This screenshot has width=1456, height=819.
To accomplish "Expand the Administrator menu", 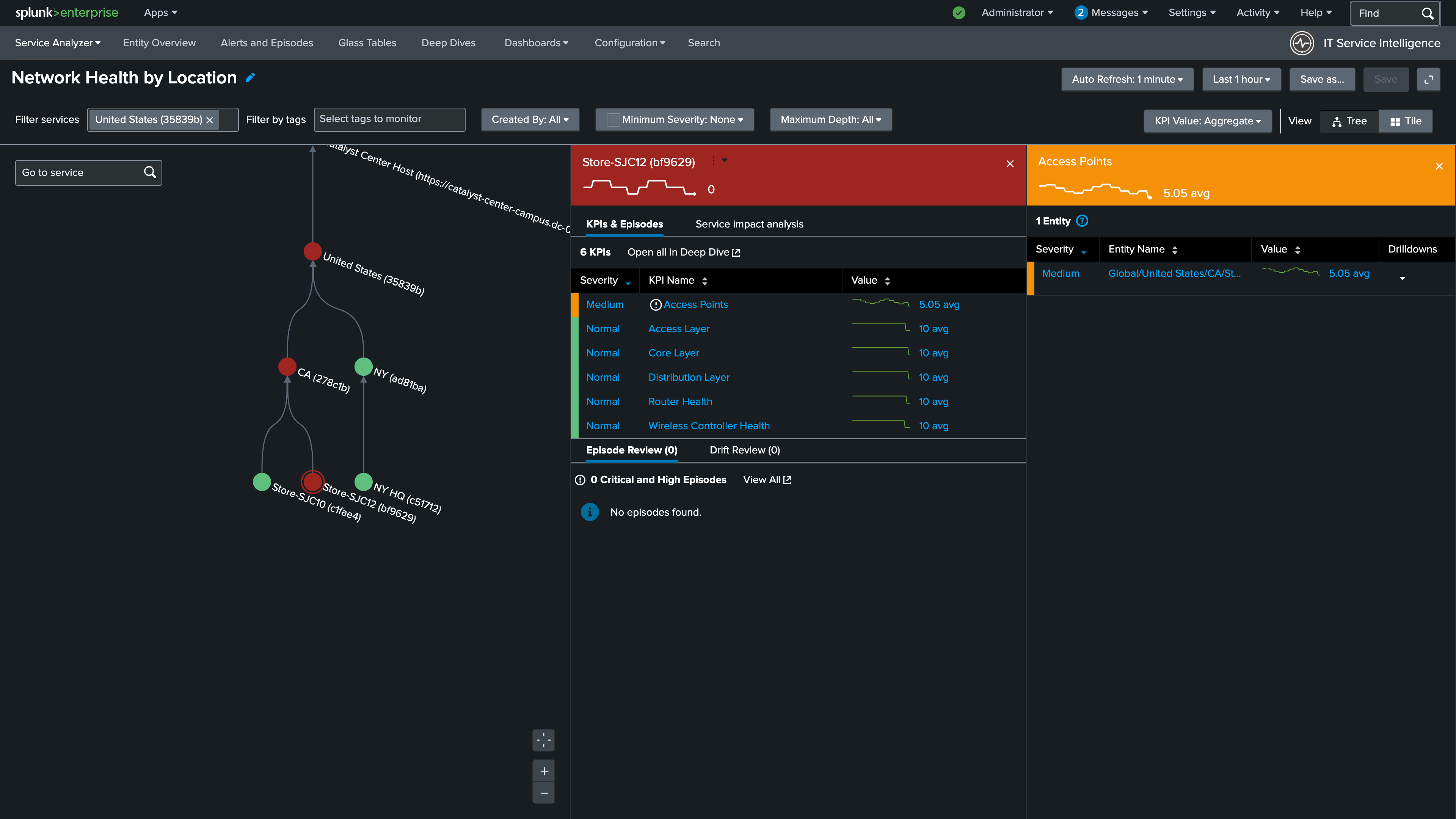I will 1017,13.
